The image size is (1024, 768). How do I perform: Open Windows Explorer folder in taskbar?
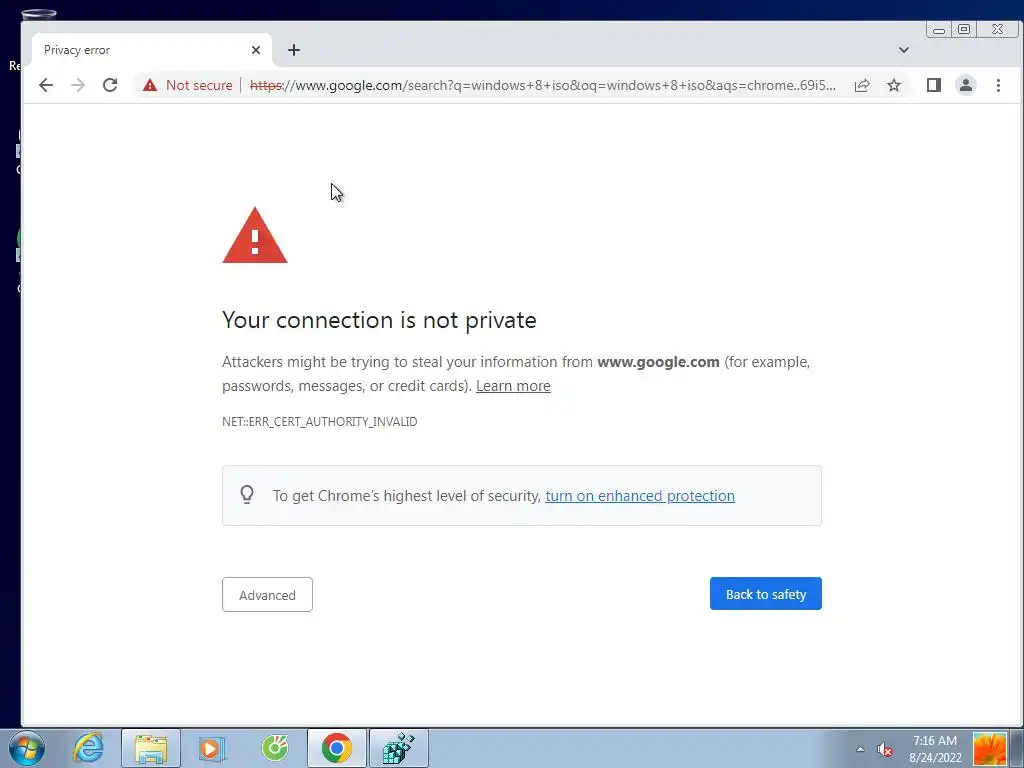click(151, 748)
